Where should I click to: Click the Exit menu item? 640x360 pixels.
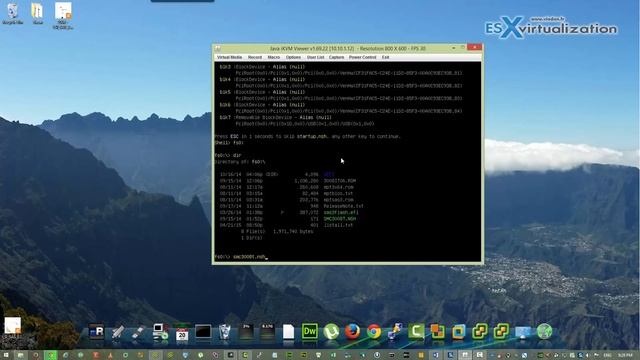(385, 58)
